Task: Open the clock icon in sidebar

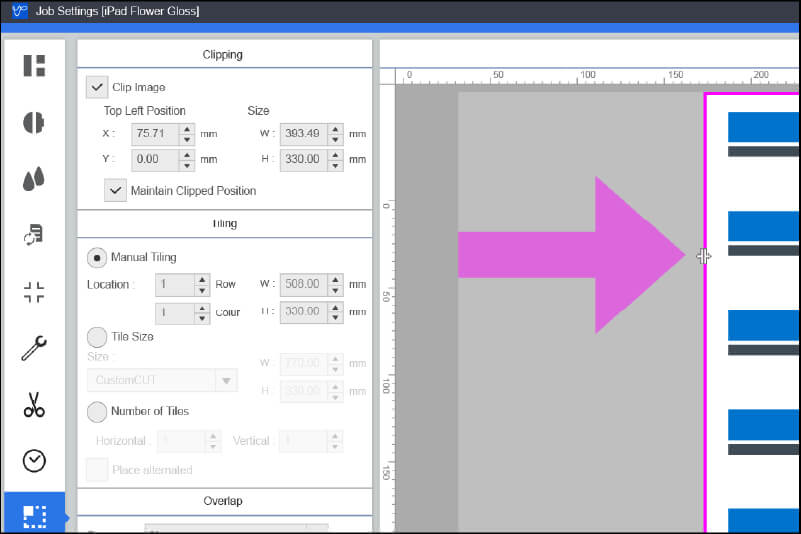Action: click(34, 460)
